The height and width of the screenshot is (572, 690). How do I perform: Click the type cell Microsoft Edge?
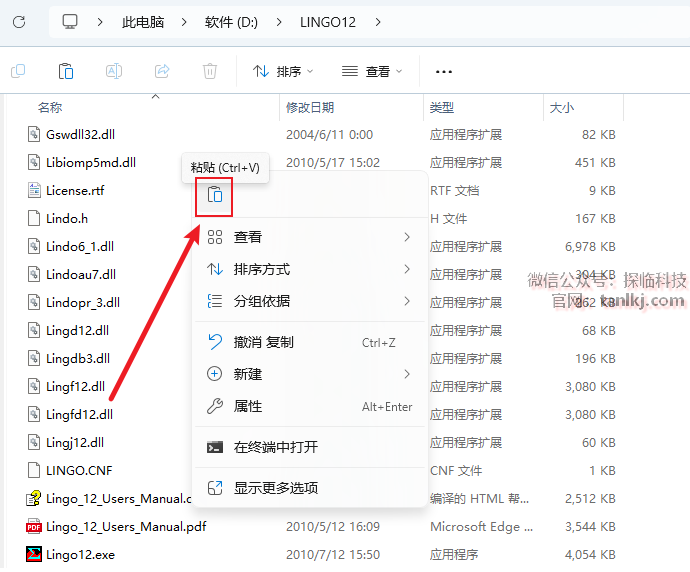[x=481, y=527]
